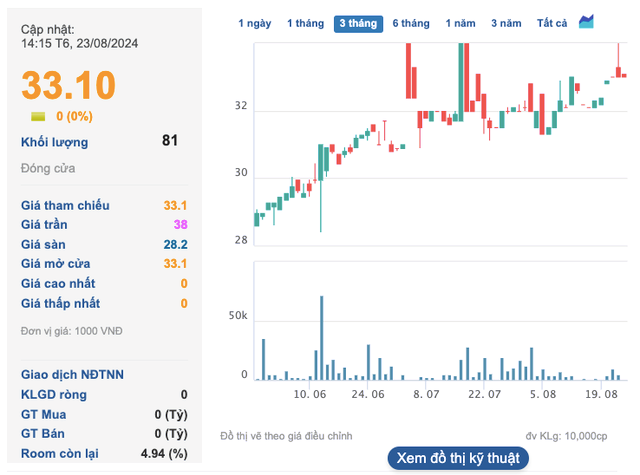Select the highlighted 3 tháng tab
This screenshot has height=475, width=640.
pyautogui.click(x=358, y=23)
